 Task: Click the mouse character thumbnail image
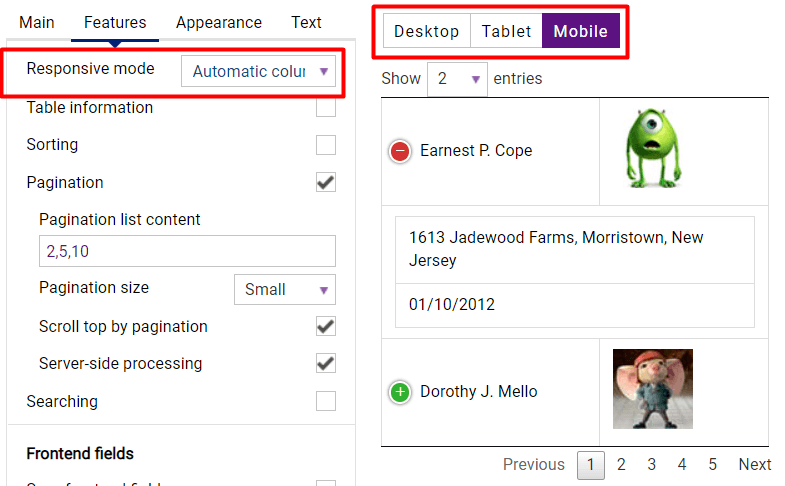[653, 389]
